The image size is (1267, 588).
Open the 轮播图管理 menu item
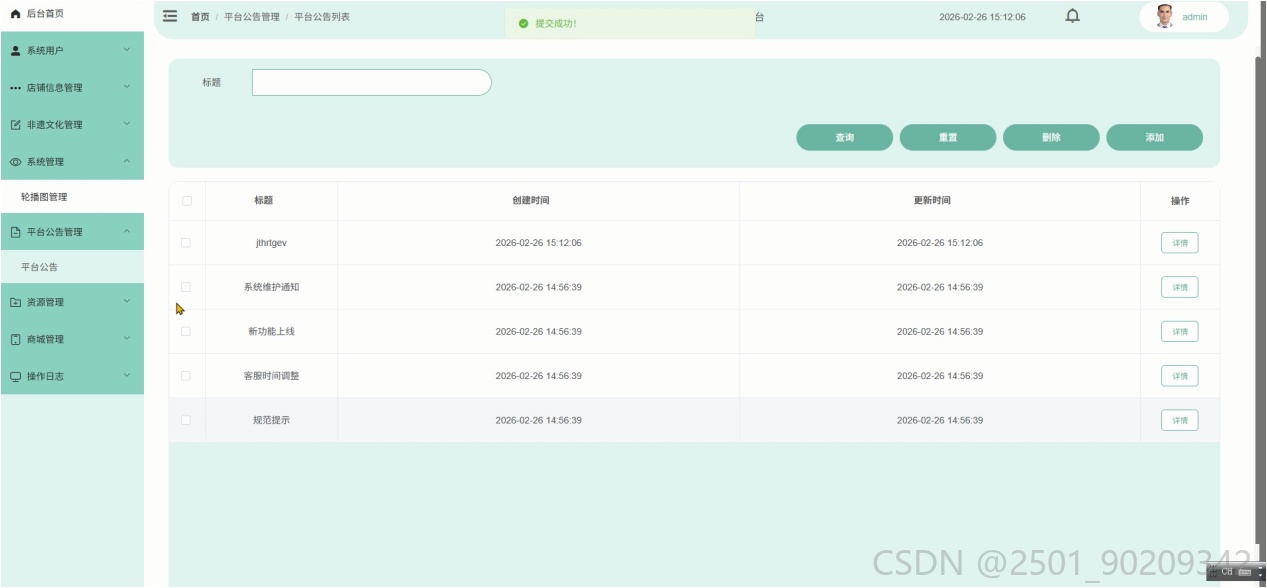pyautogui.click(x=72, y=197)
